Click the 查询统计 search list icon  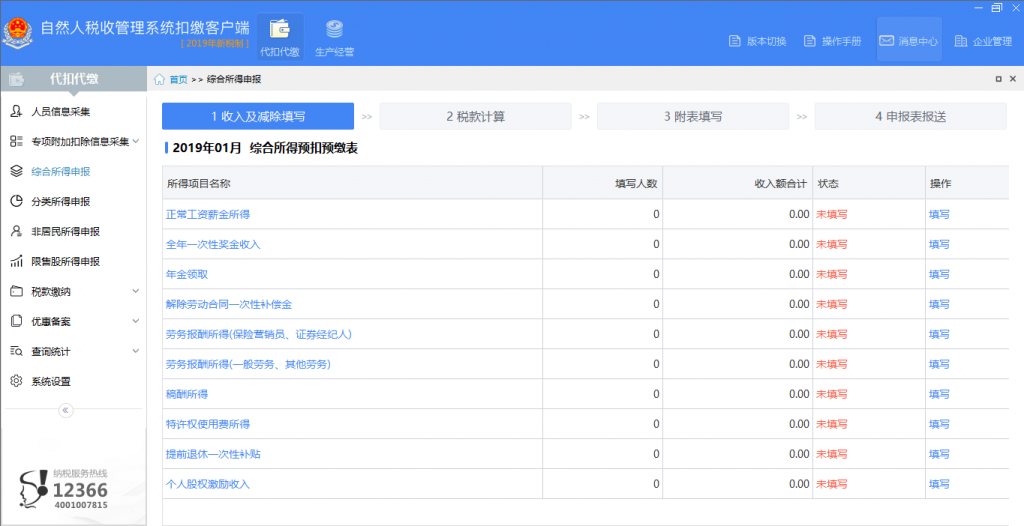tap(16, 351)
